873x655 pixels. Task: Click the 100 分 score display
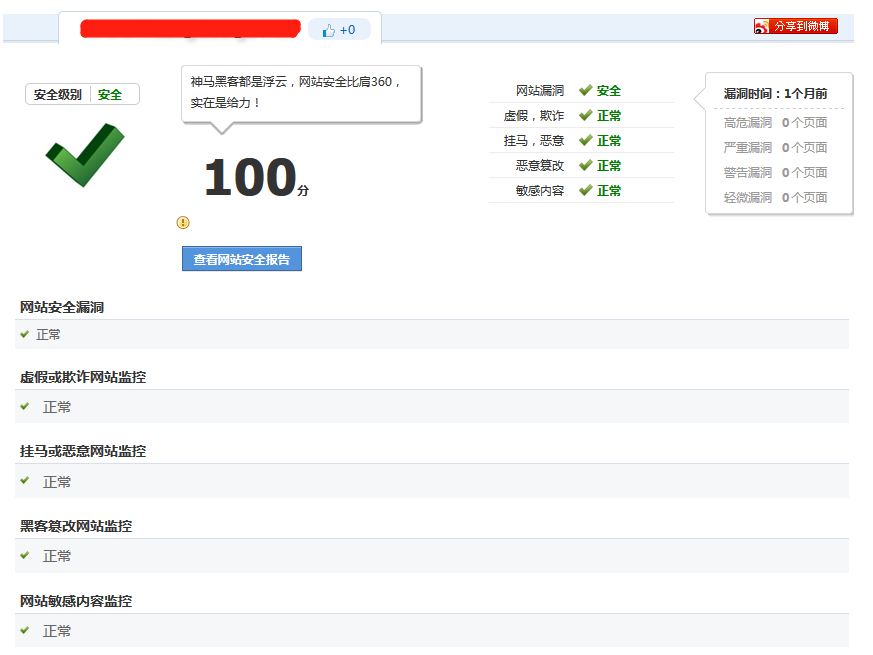pyautogui.click(x=254, y=179)
